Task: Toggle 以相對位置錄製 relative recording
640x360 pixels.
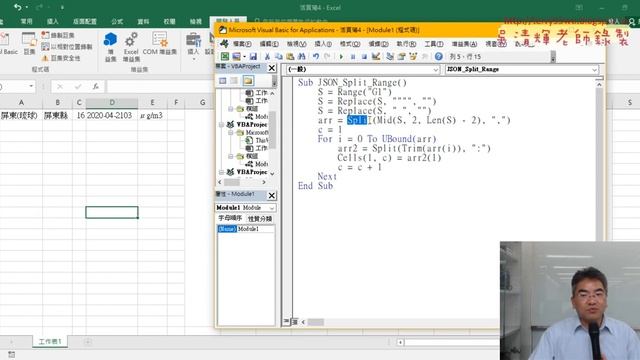Action: 67,47
